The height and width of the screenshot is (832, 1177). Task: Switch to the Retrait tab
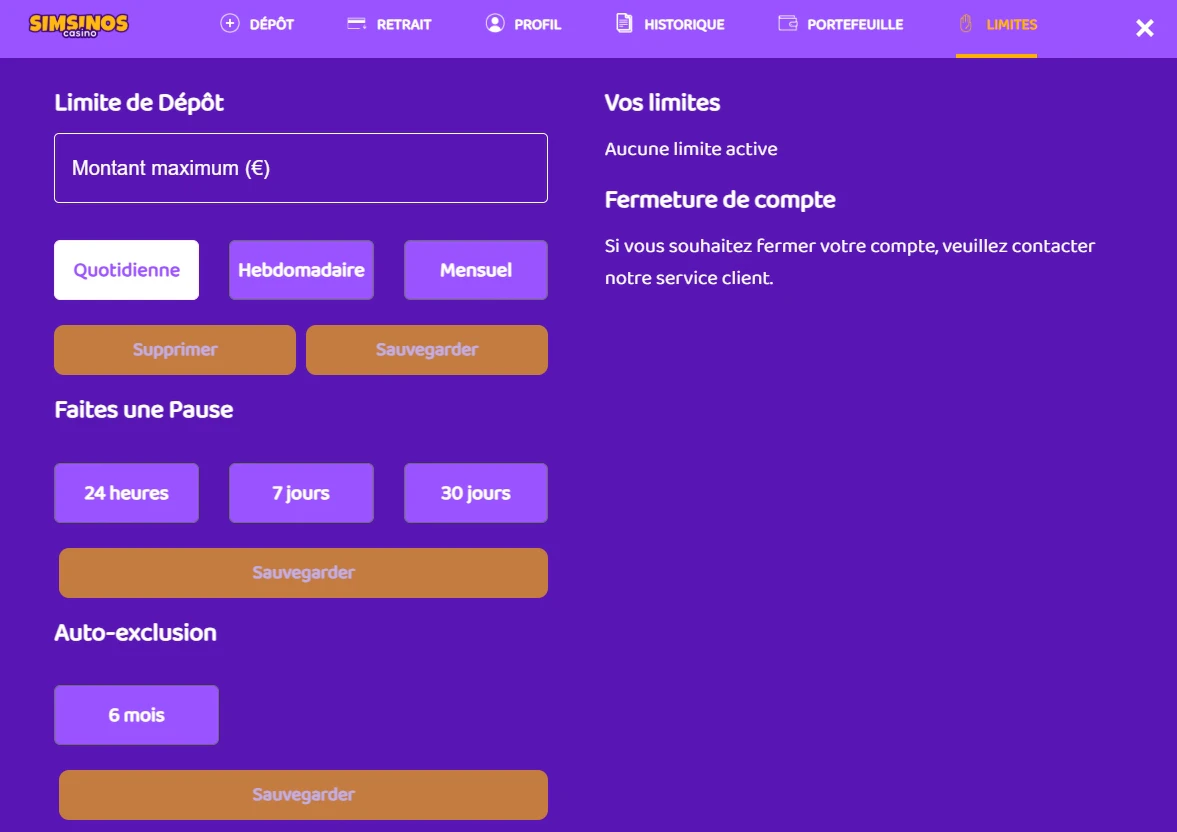pyautogui.click(x=389, y=24)
